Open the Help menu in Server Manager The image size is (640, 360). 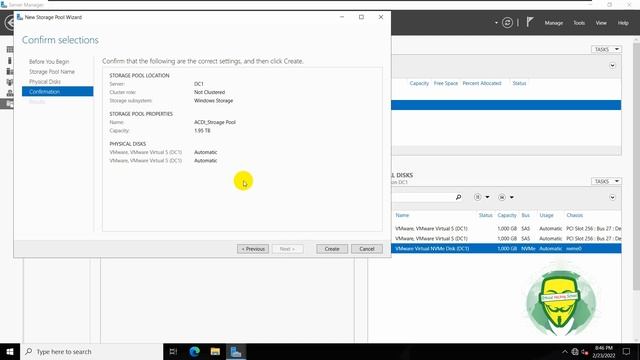coord(623,23)
